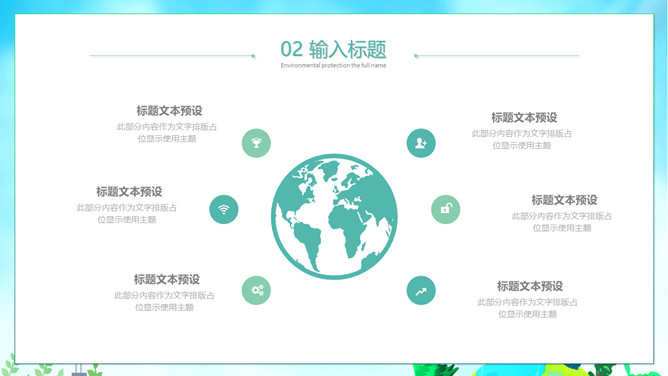Click heading text beside the wifi icon
The height and width of the screenshot is (376, 668).
click(x=129, y=192)
